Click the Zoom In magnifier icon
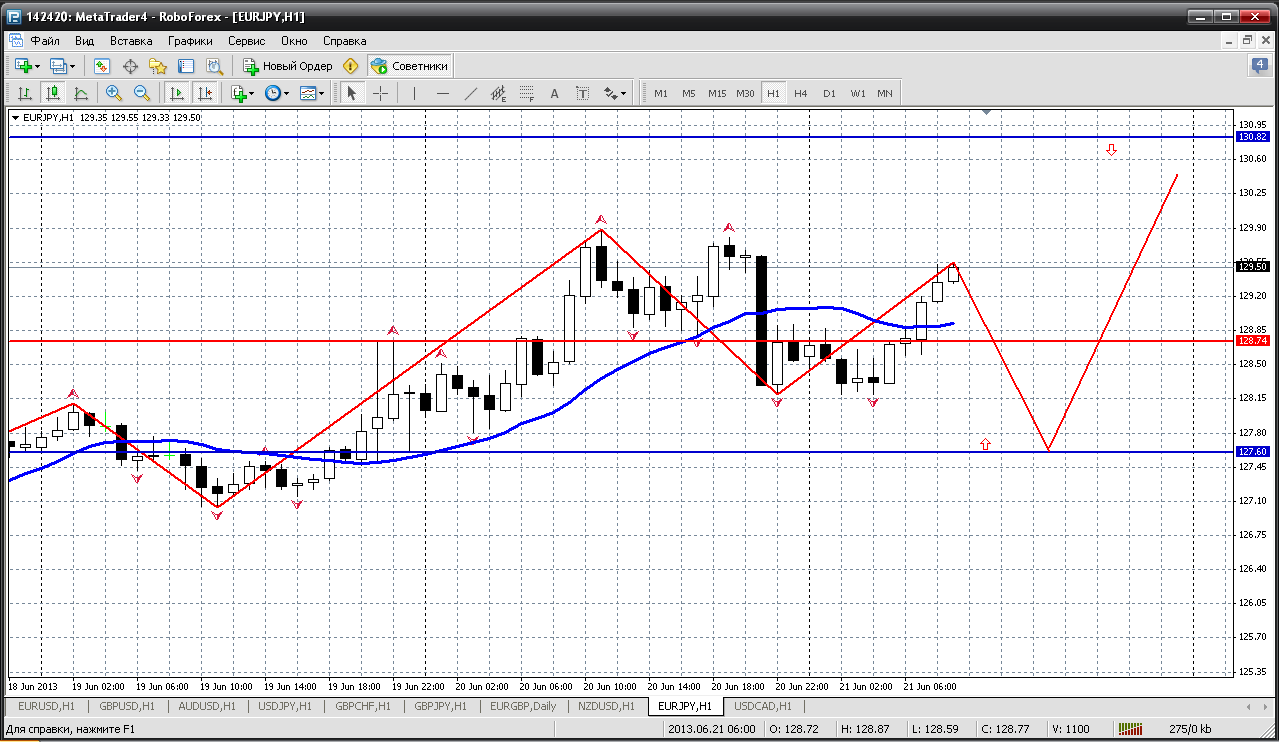Image resolution: width=1279 pixels, height=742 pixels. click(x=114, y=93)
